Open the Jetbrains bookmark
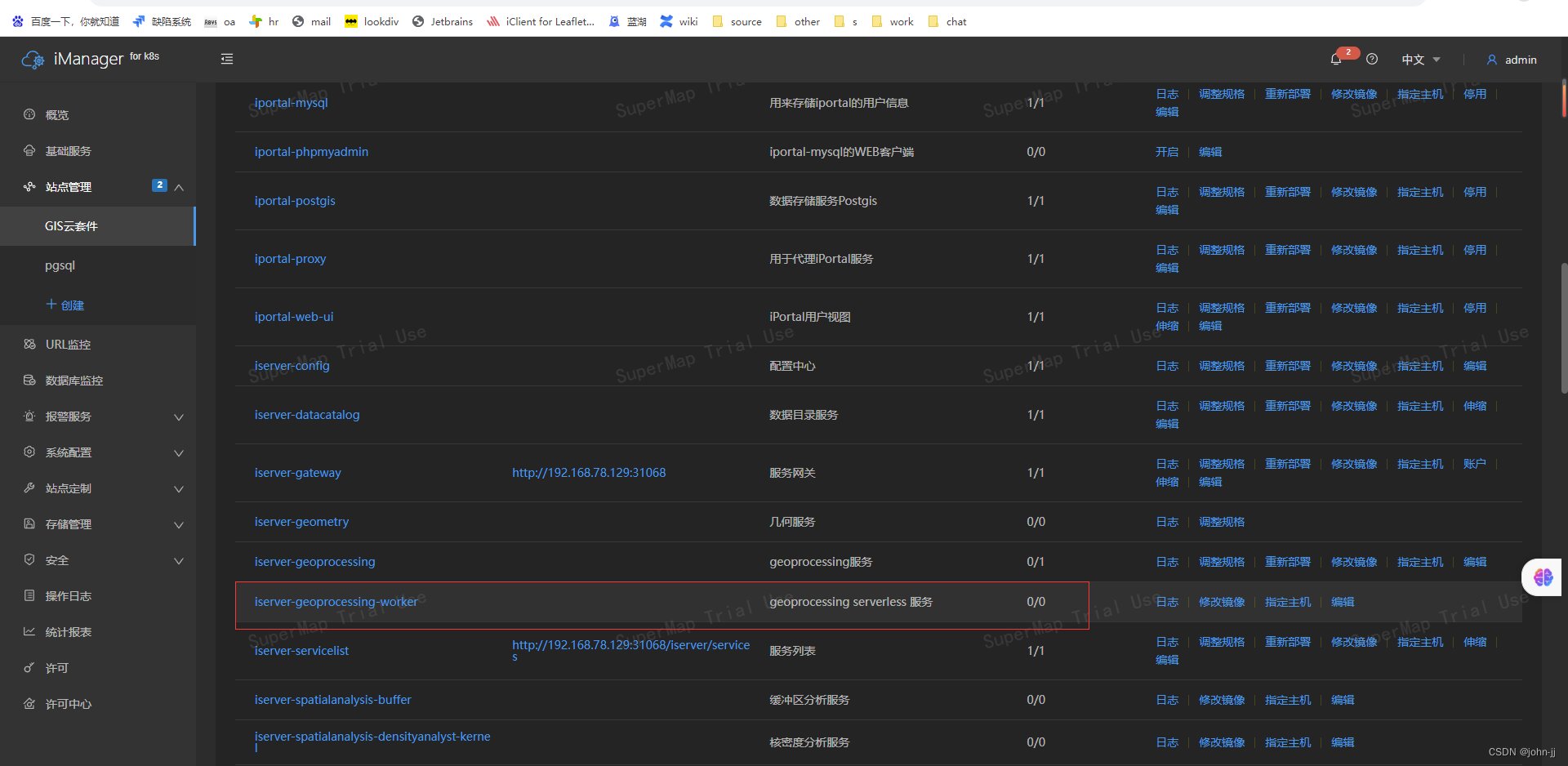This screenshot has width=1568, height=766. tap(443, 21)
